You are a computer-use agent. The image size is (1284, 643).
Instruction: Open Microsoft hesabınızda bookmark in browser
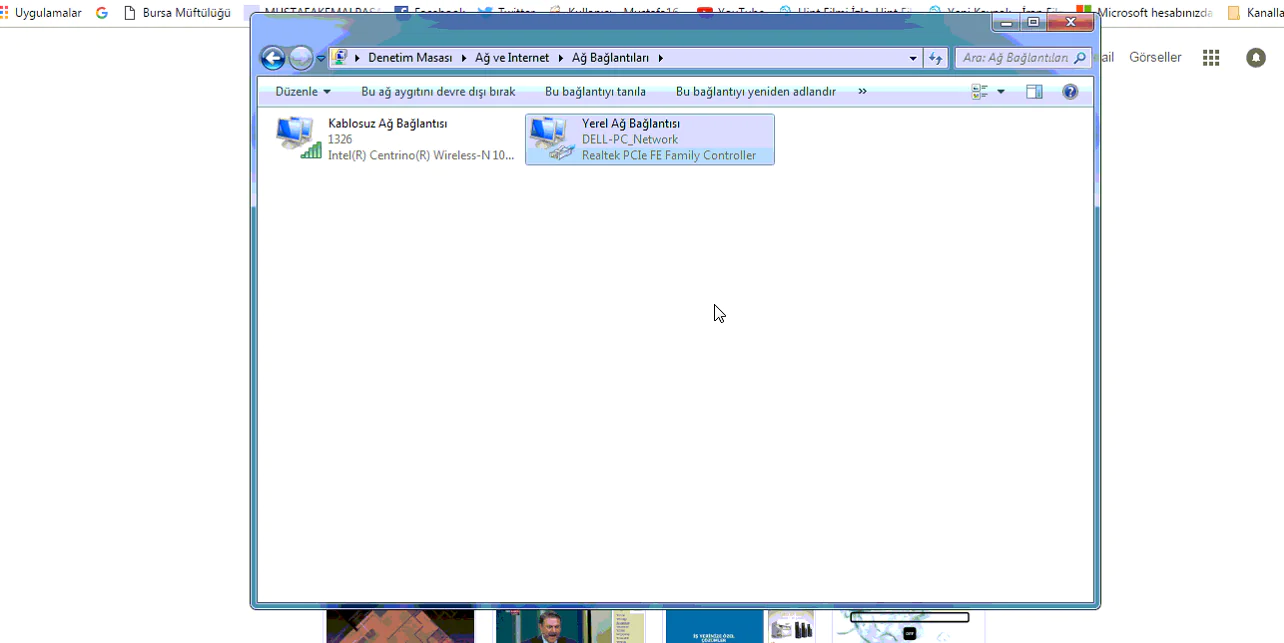coord(1145,13)
